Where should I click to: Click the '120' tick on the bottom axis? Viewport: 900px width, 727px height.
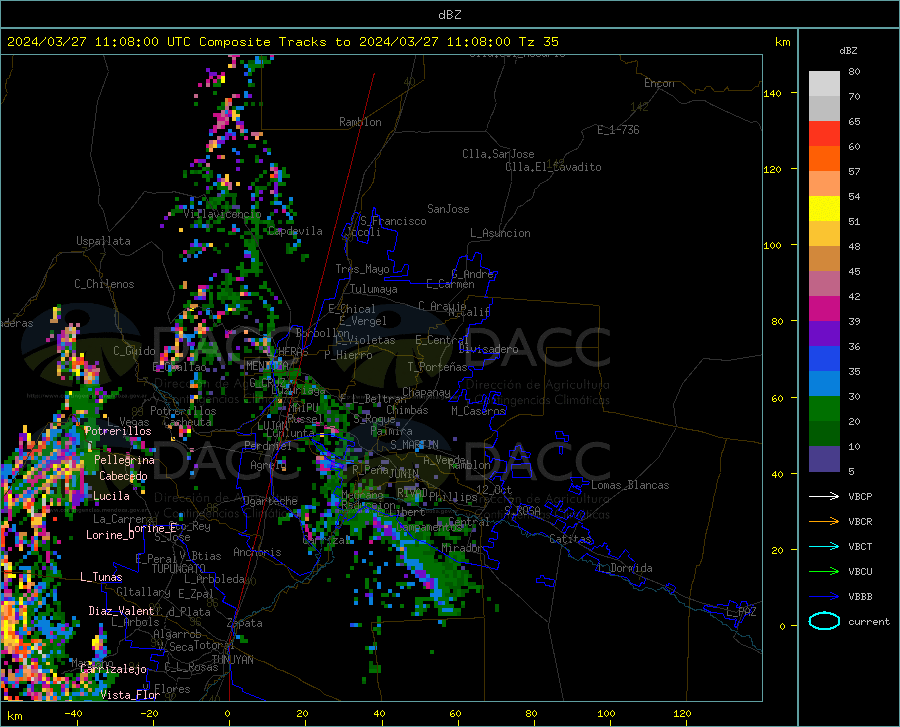pyautogui.click(x=682, y=714)
